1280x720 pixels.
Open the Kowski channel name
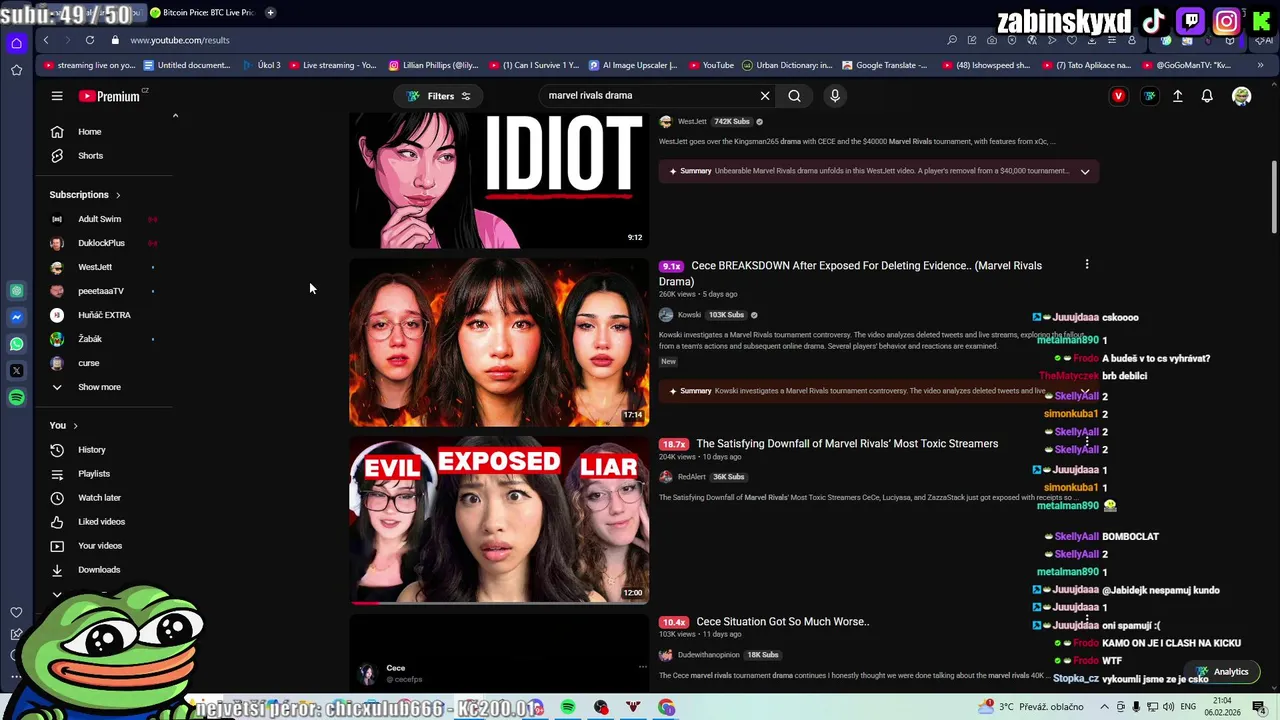(x=690, y=315)
